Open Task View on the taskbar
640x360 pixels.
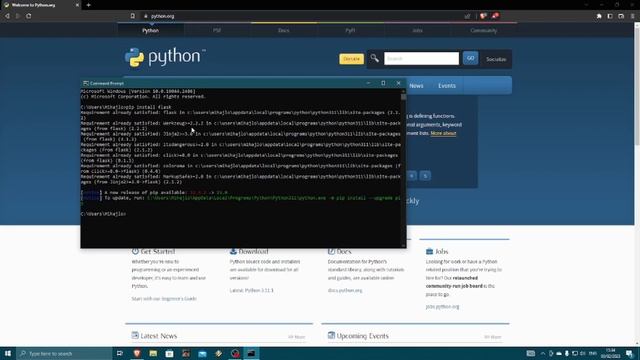[x=120, y=353]
